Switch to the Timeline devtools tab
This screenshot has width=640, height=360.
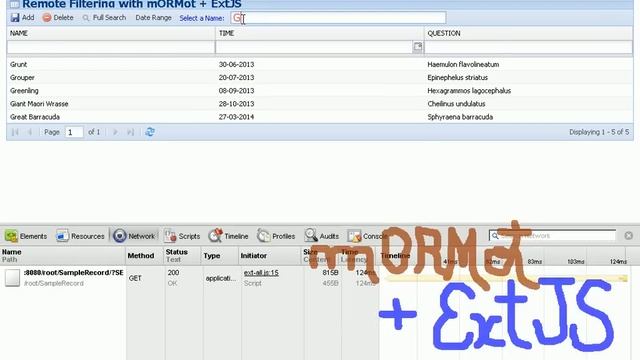coord(228,236)
